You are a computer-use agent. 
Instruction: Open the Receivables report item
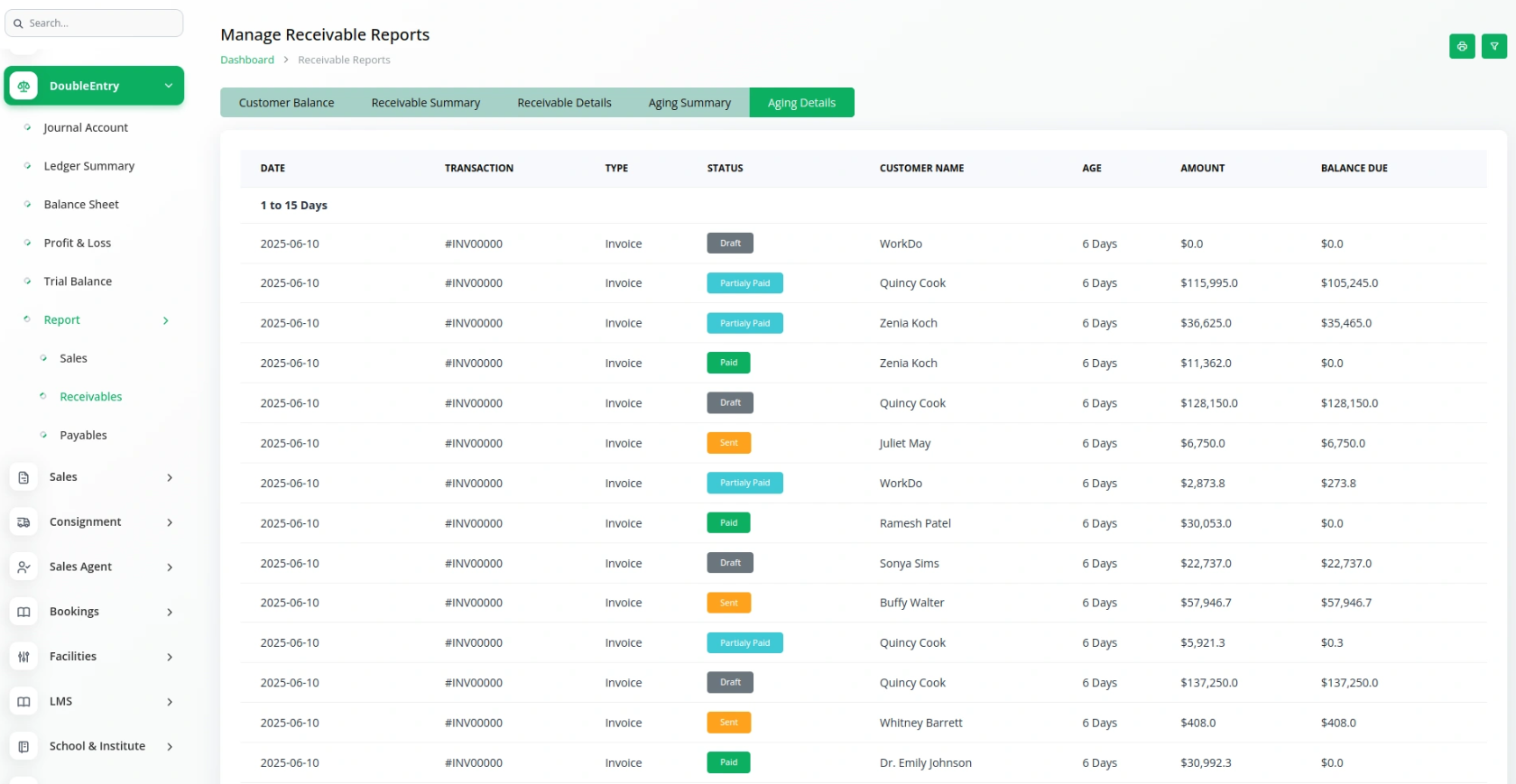90,397
